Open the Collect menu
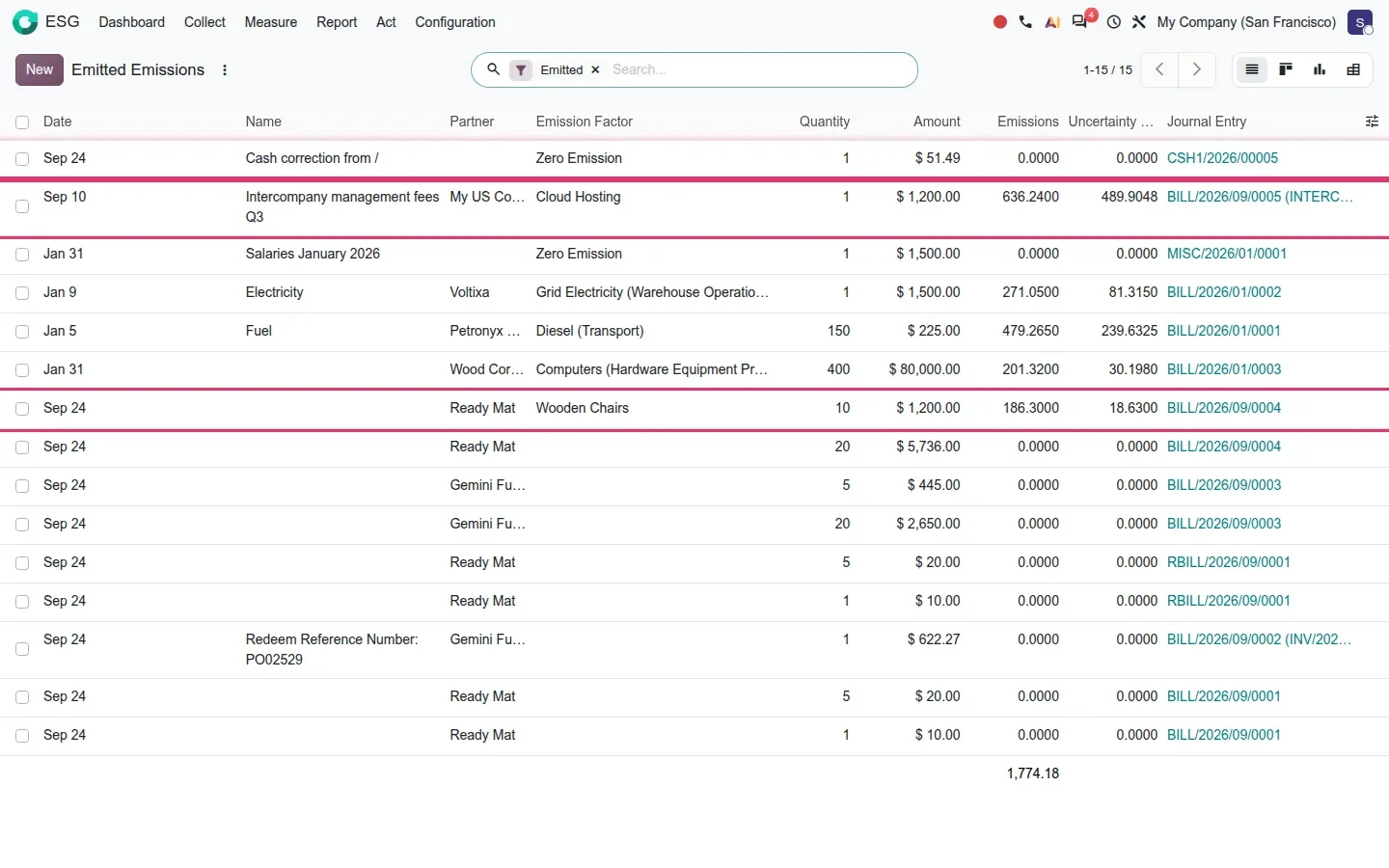Screen dimensions: 1389x868 click(204, 21)
